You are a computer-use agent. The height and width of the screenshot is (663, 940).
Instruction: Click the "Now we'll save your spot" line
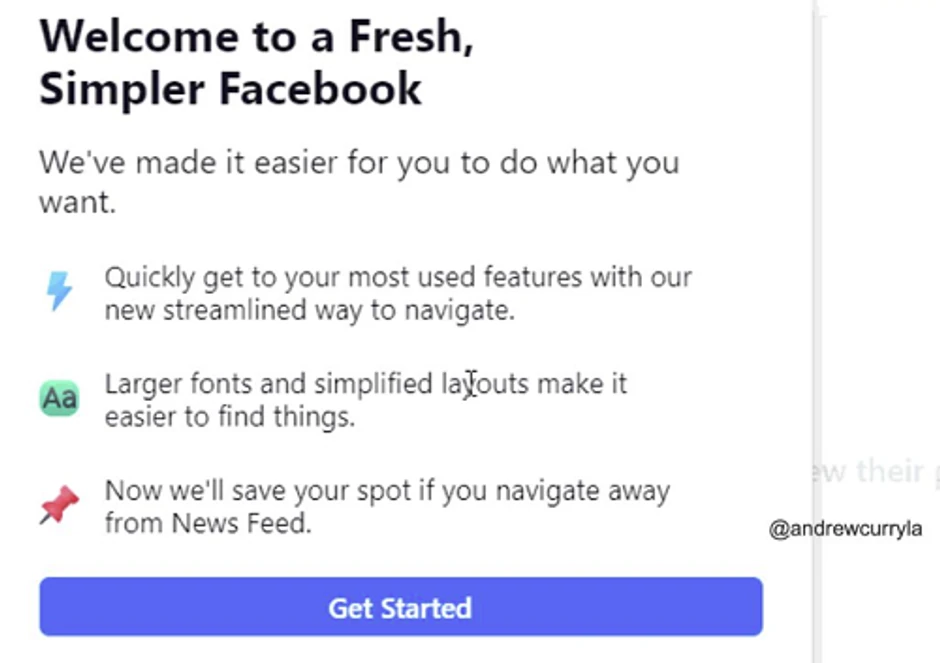pos(387,491)
